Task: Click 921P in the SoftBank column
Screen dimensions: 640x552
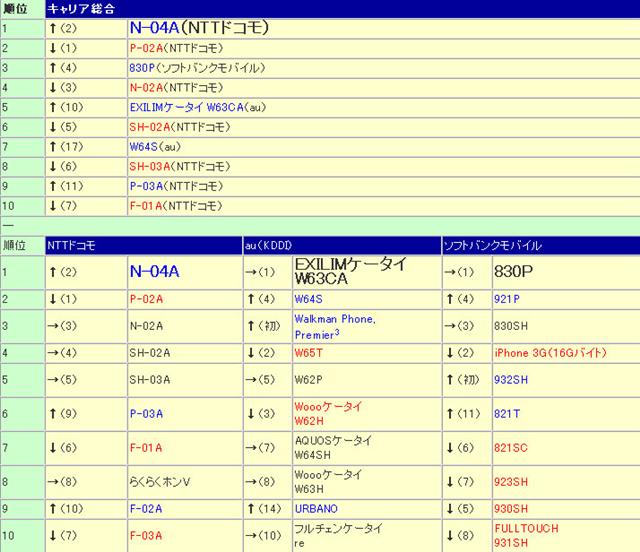Action: point(507,299)
